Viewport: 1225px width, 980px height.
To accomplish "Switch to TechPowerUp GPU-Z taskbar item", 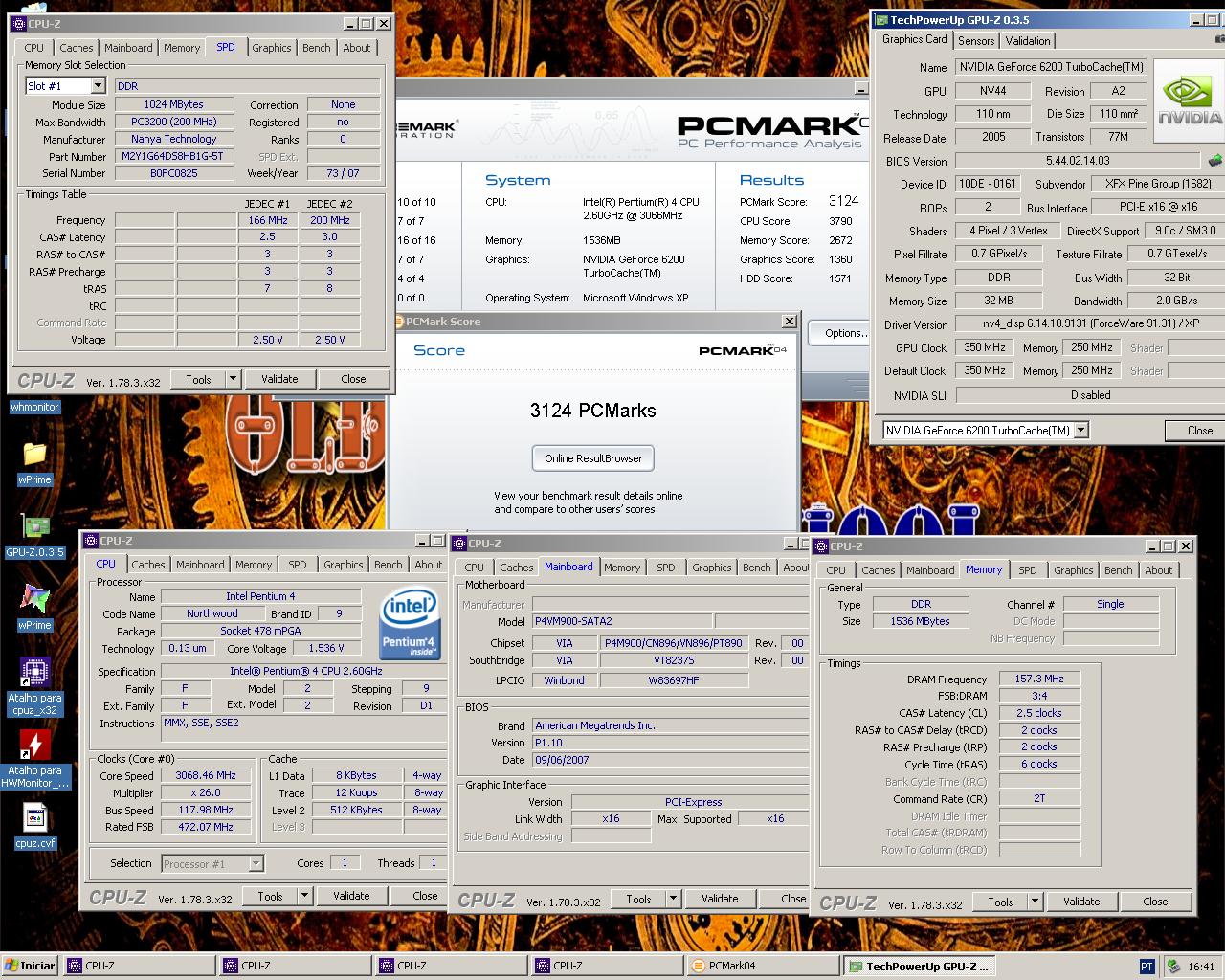I will (x=920, y=966).
